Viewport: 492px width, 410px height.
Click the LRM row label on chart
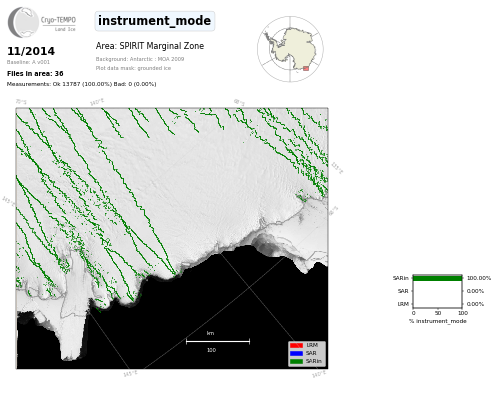click(403, 304)
